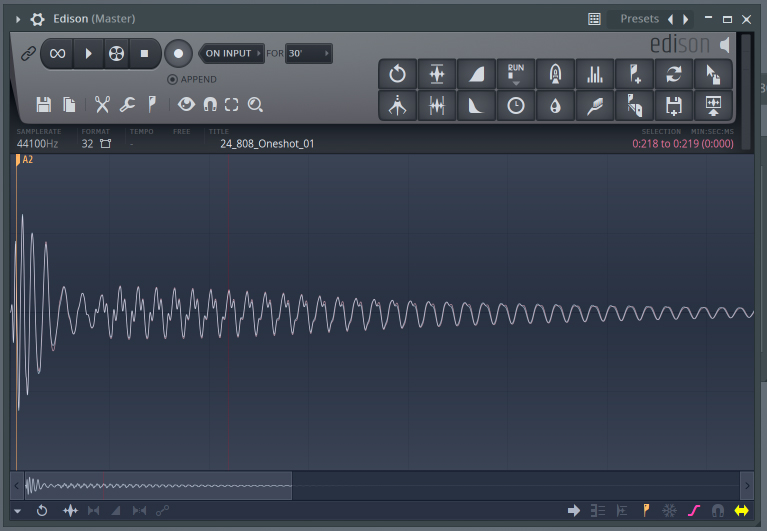Click the 32 format value
This screenshot has width=767, height=531.
click(88, 144)
